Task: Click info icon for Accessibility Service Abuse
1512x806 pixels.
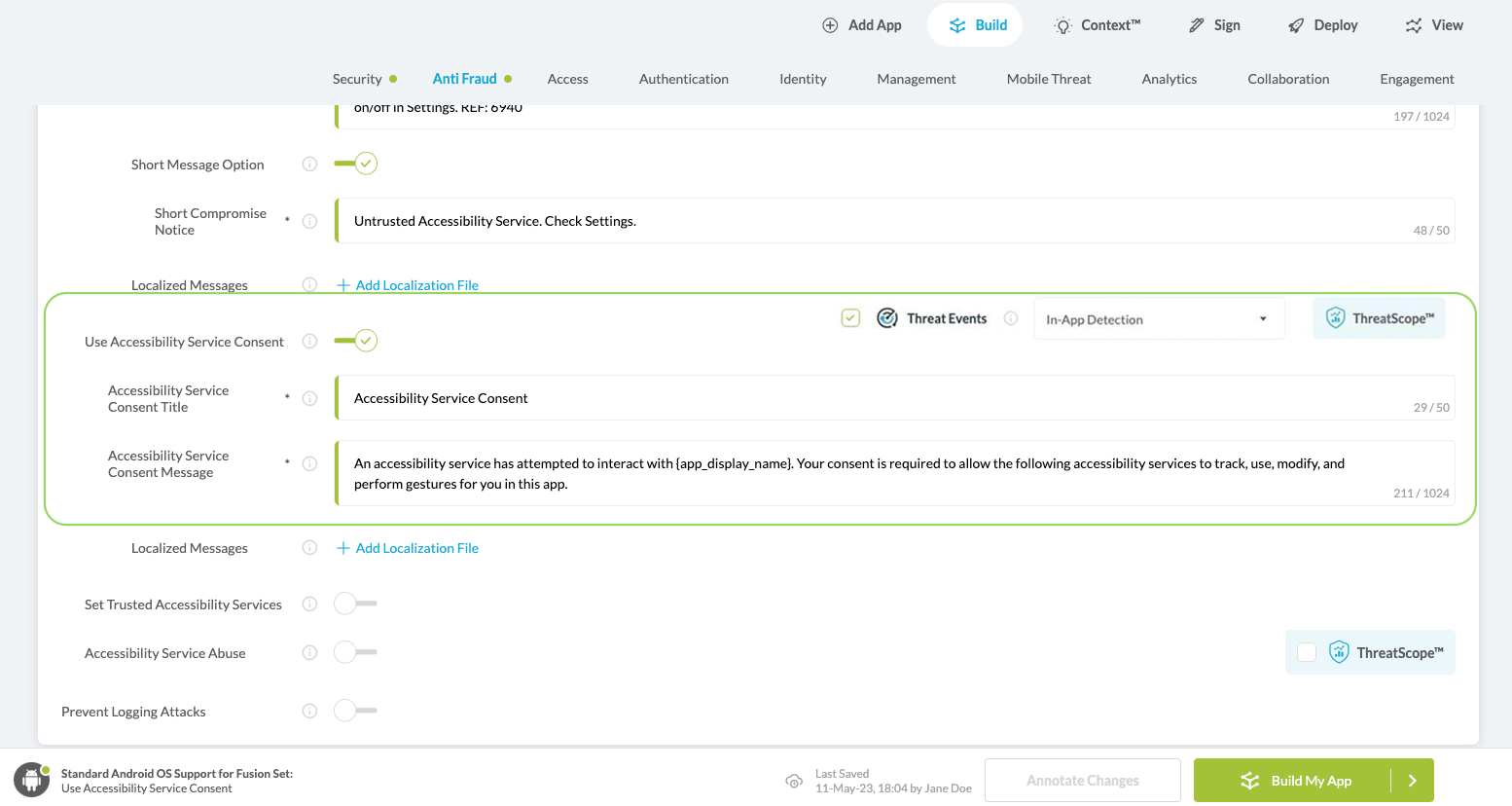Action: pyautogui.click(x=309, y=653)
